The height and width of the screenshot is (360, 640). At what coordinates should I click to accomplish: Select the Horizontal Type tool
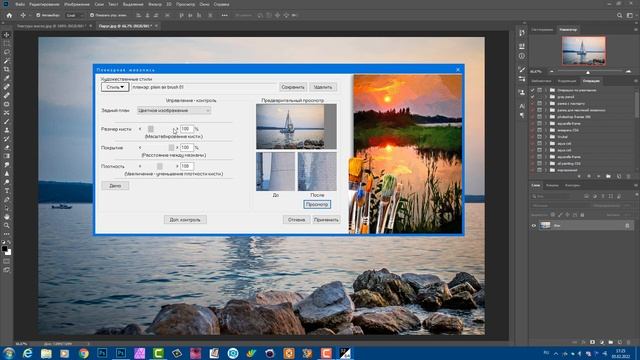click(x=7, y=191)
